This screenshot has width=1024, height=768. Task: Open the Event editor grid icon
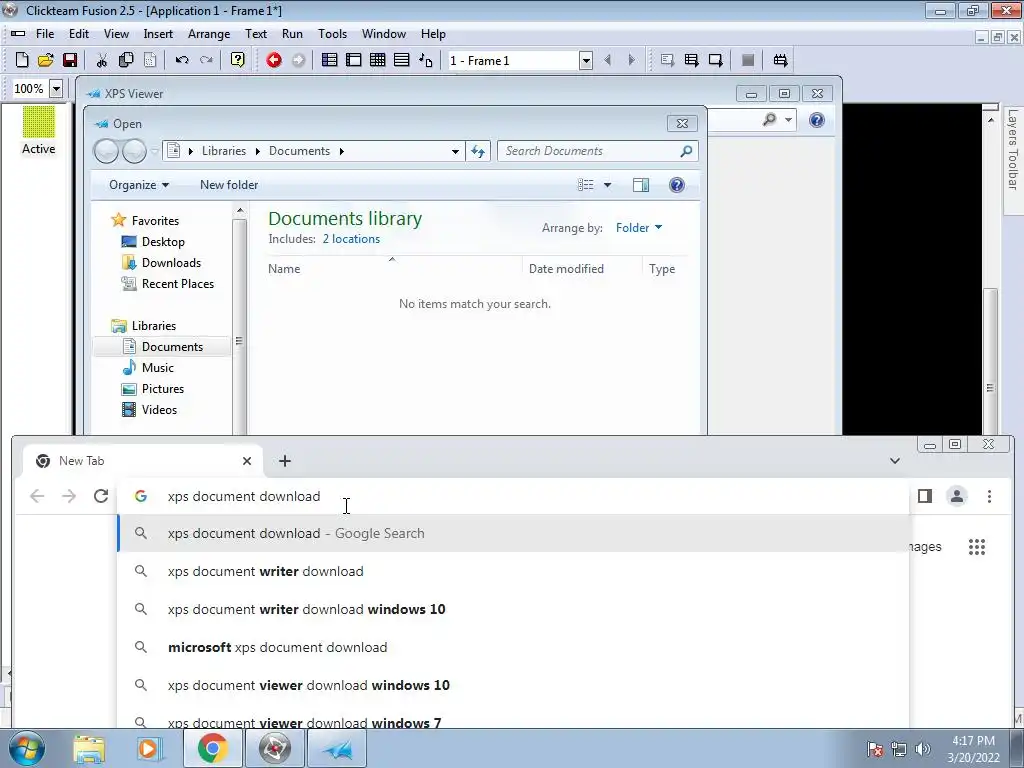pyautogui.click(x=377, y=60)
